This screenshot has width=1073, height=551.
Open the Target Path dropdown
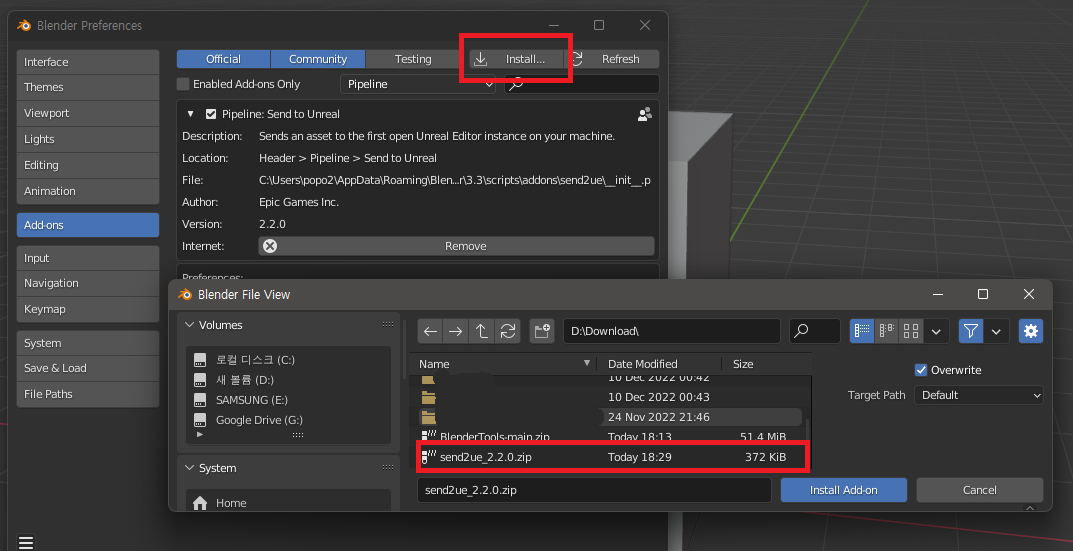pos(979,395)
